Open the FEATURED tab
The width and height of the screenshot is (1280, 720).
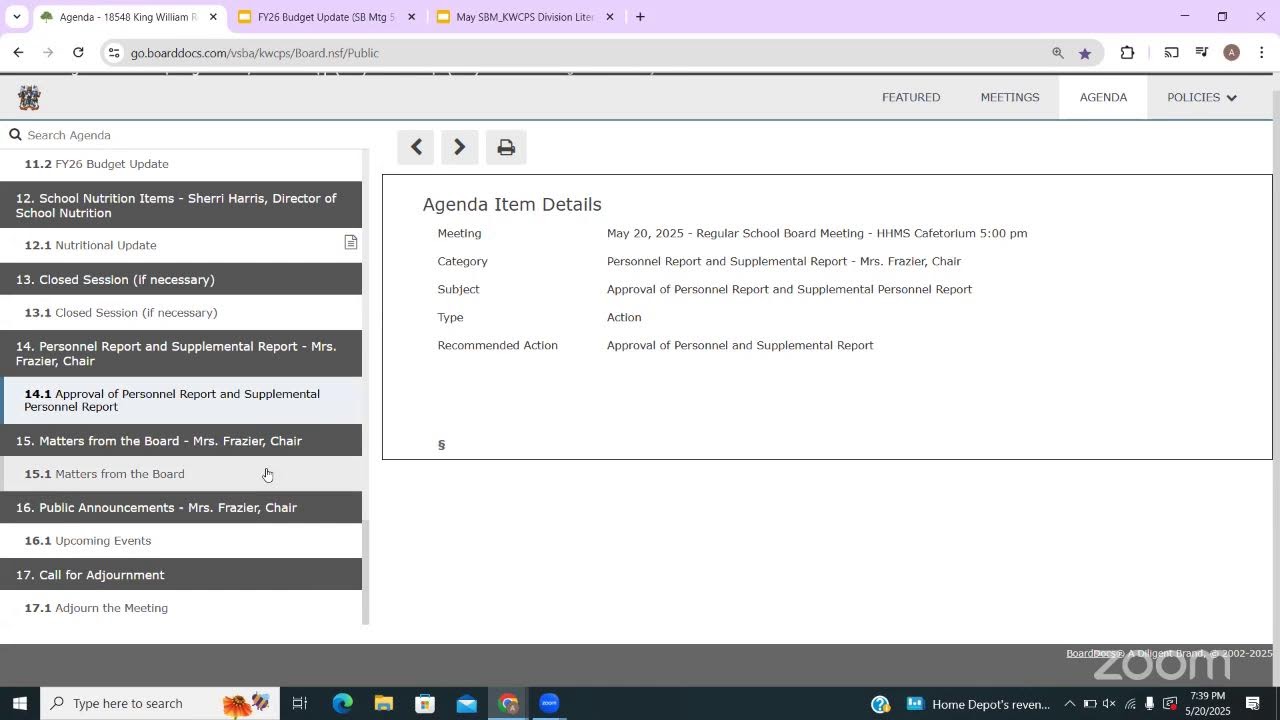911,97
